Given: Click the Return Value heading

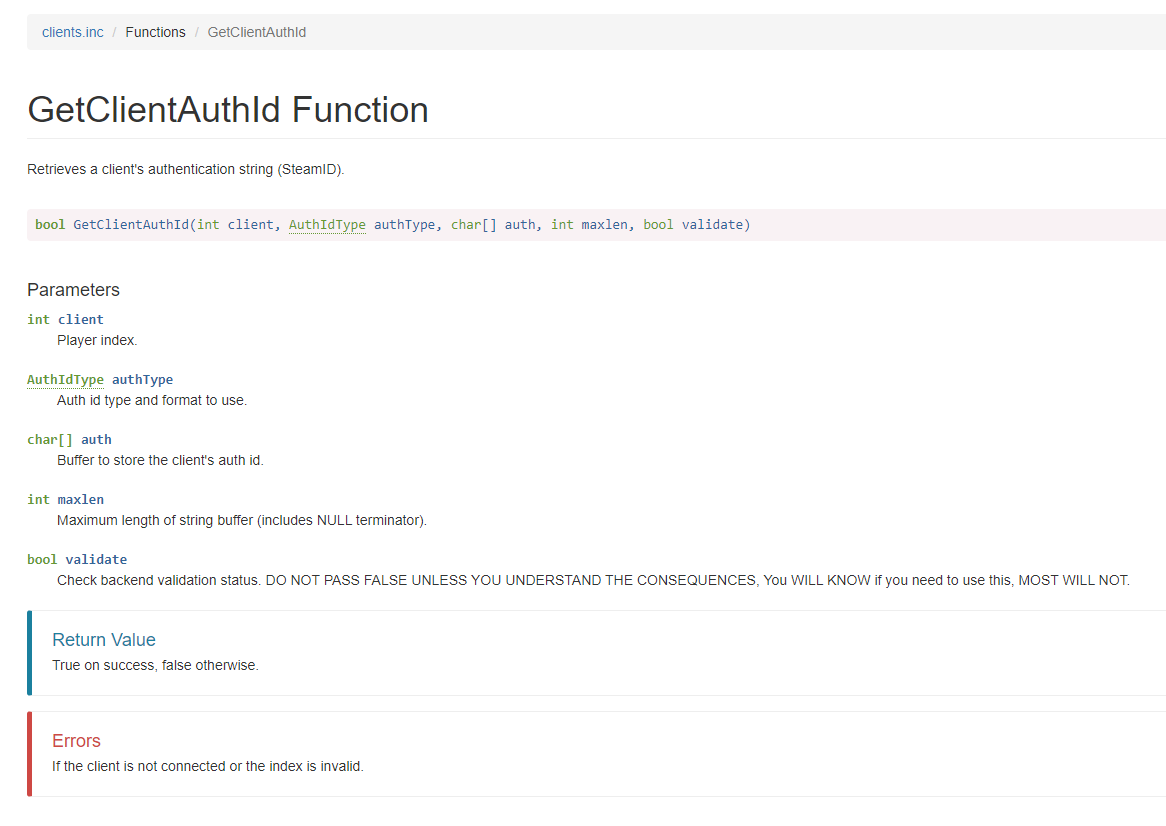Looking at the screenshot, I should click(104, 640).
